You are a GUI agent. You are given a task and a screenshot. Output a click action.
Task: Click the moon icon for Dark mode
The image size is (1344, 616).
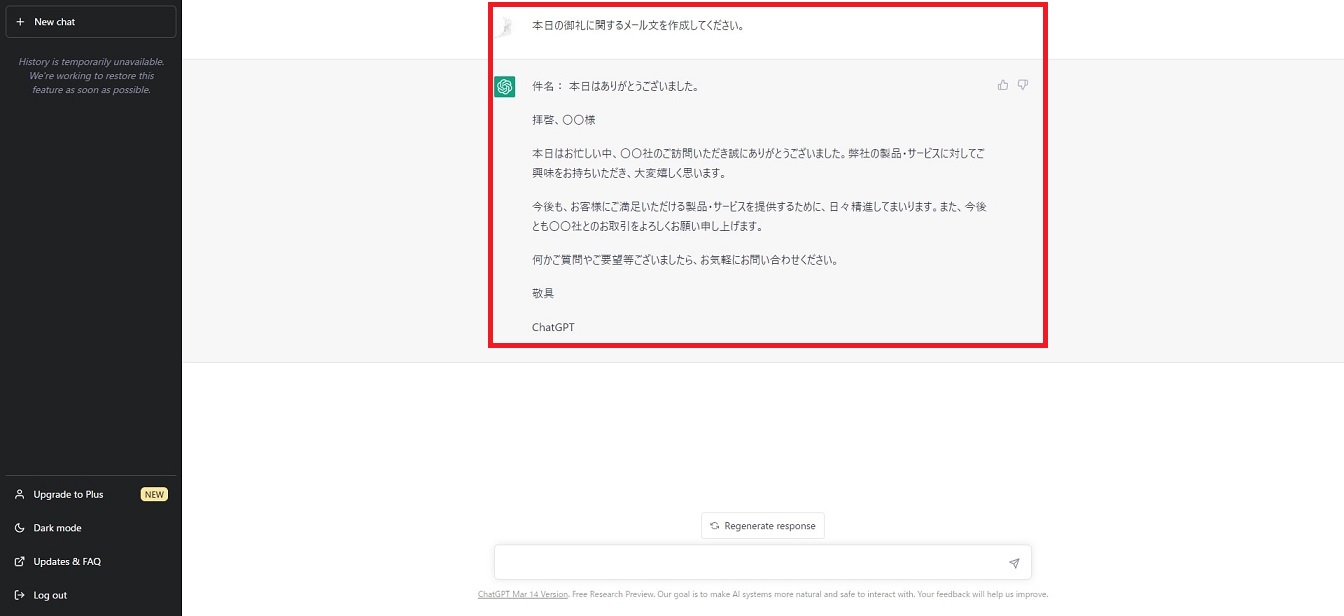(x=20, y=528)
